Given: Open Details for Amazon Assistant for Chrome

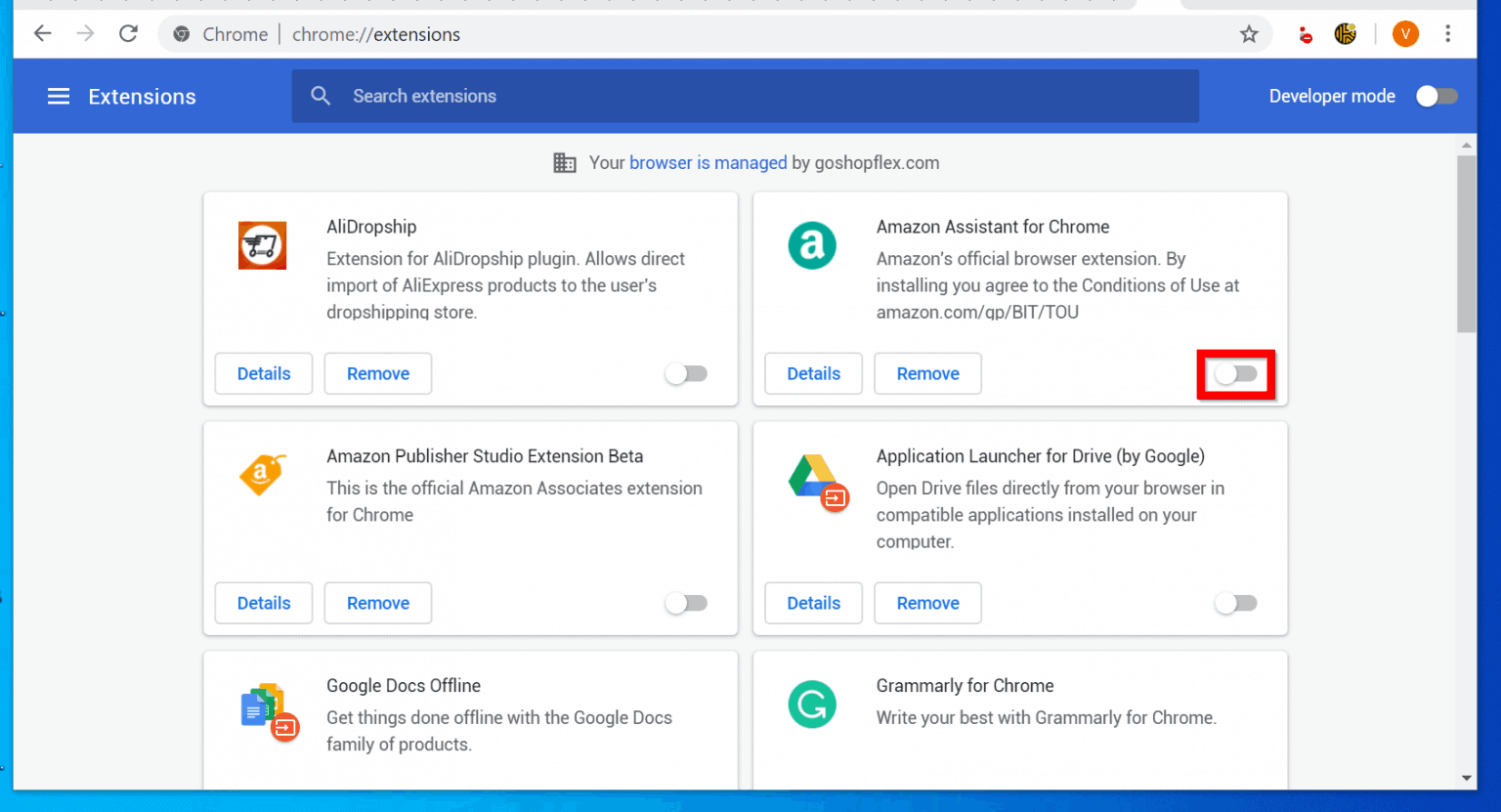Looking at the screenshot, I should coord(814,373).
